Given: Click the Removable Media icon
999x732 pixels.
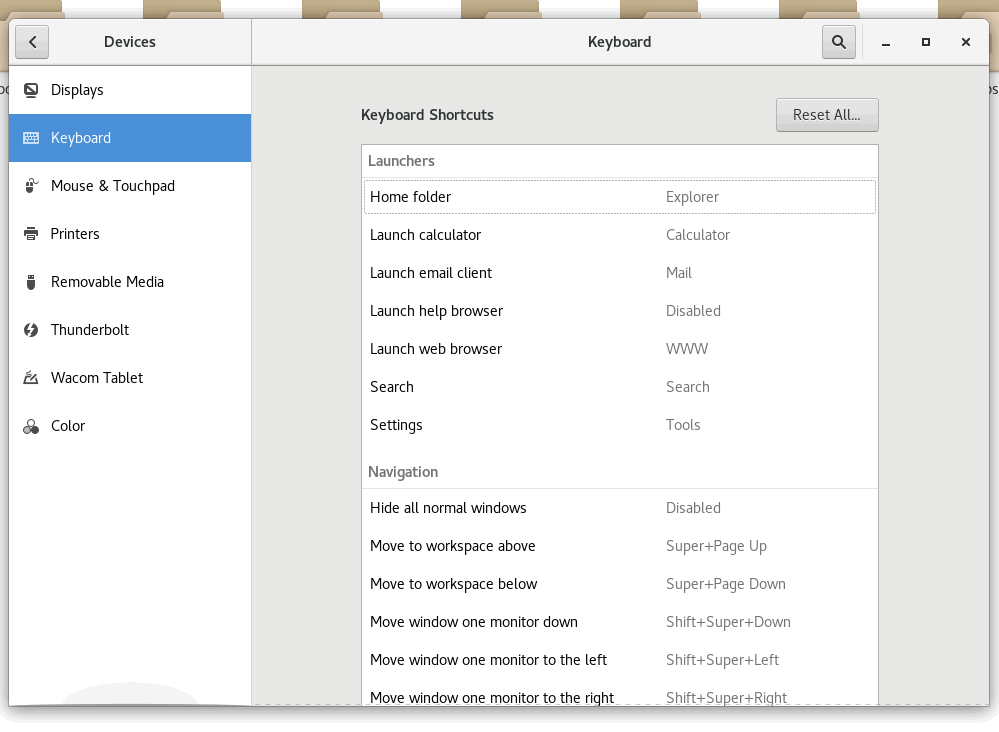Looking at the screenshot, I should 31,282.
